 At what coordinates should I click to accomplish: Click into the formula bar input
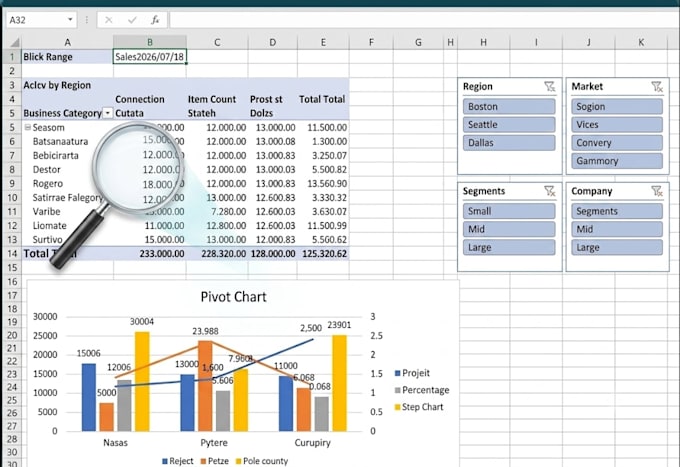click(x=423, y=20)
